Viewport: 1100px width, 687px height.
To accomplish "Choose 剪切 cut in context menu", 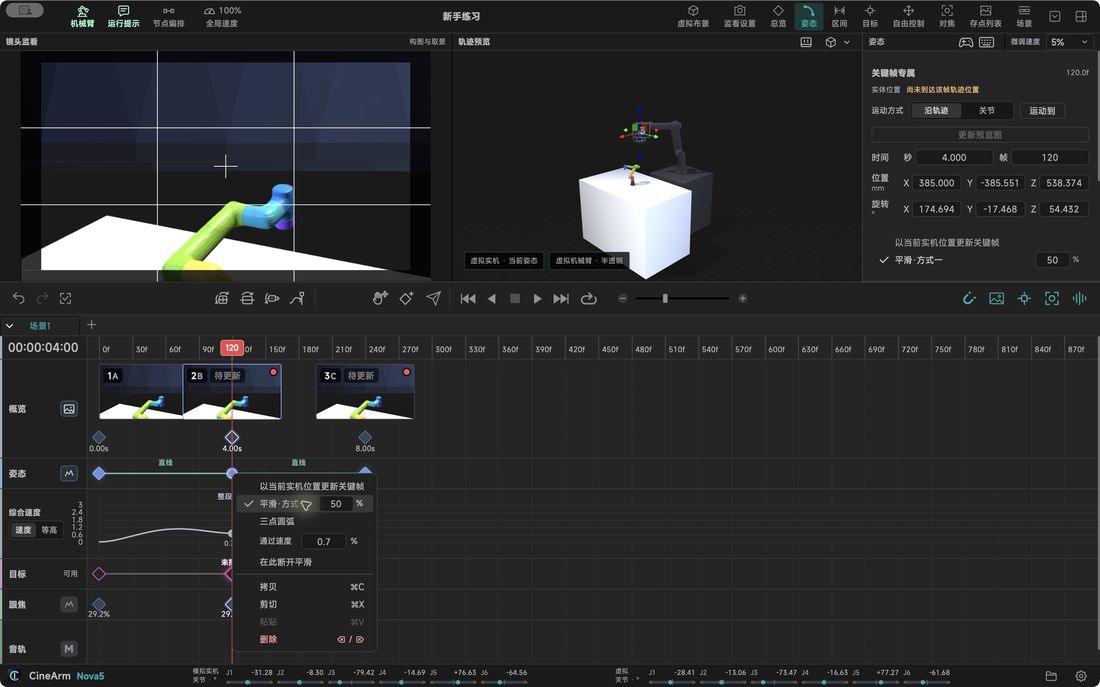I will click(305, 604).
